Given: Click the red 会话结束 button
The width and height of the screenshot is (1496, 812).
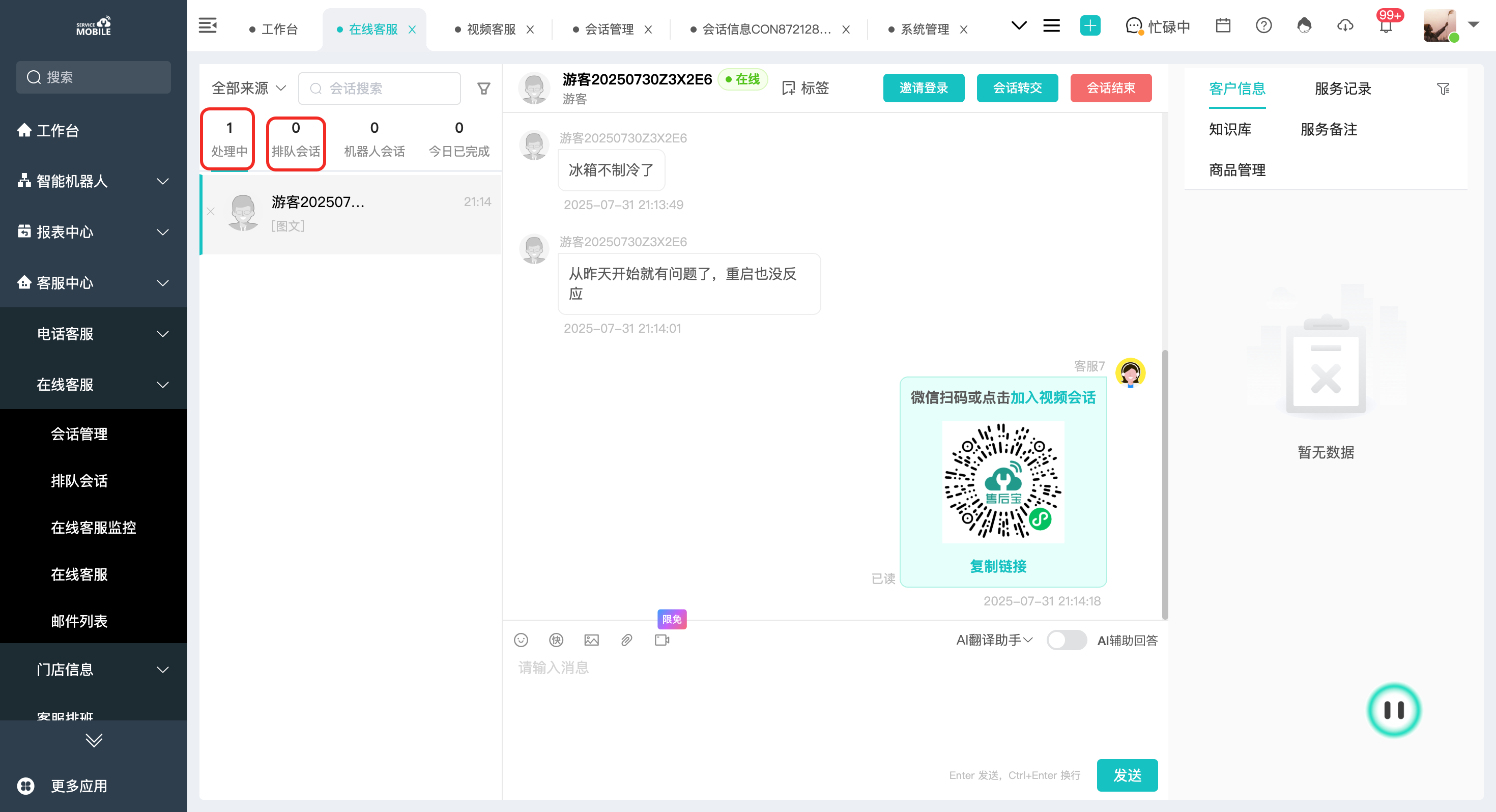Looking at the screenshot, I should [1110, 89].
